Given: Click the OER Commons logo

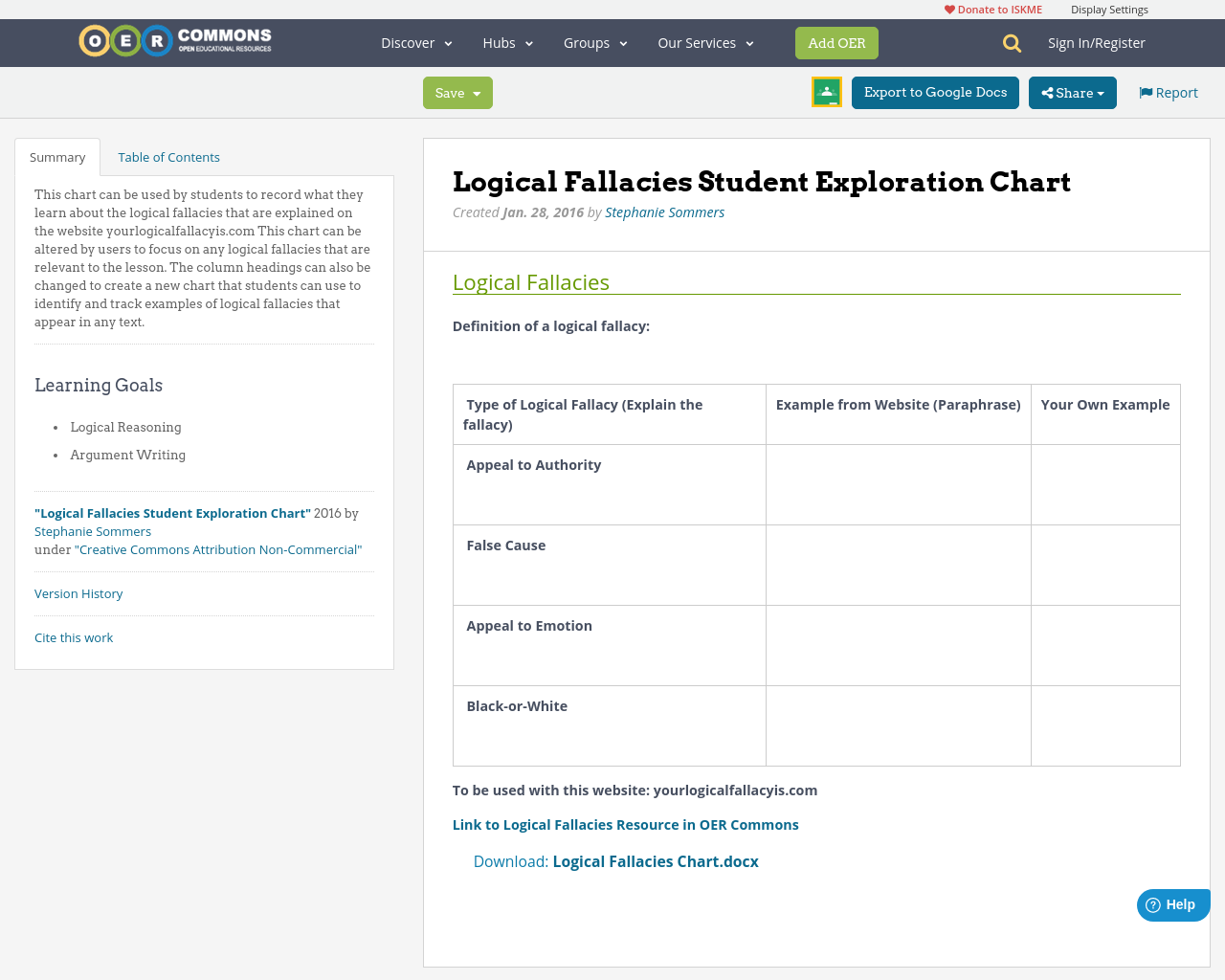Looking at the screenshot, I should point(174,40).
